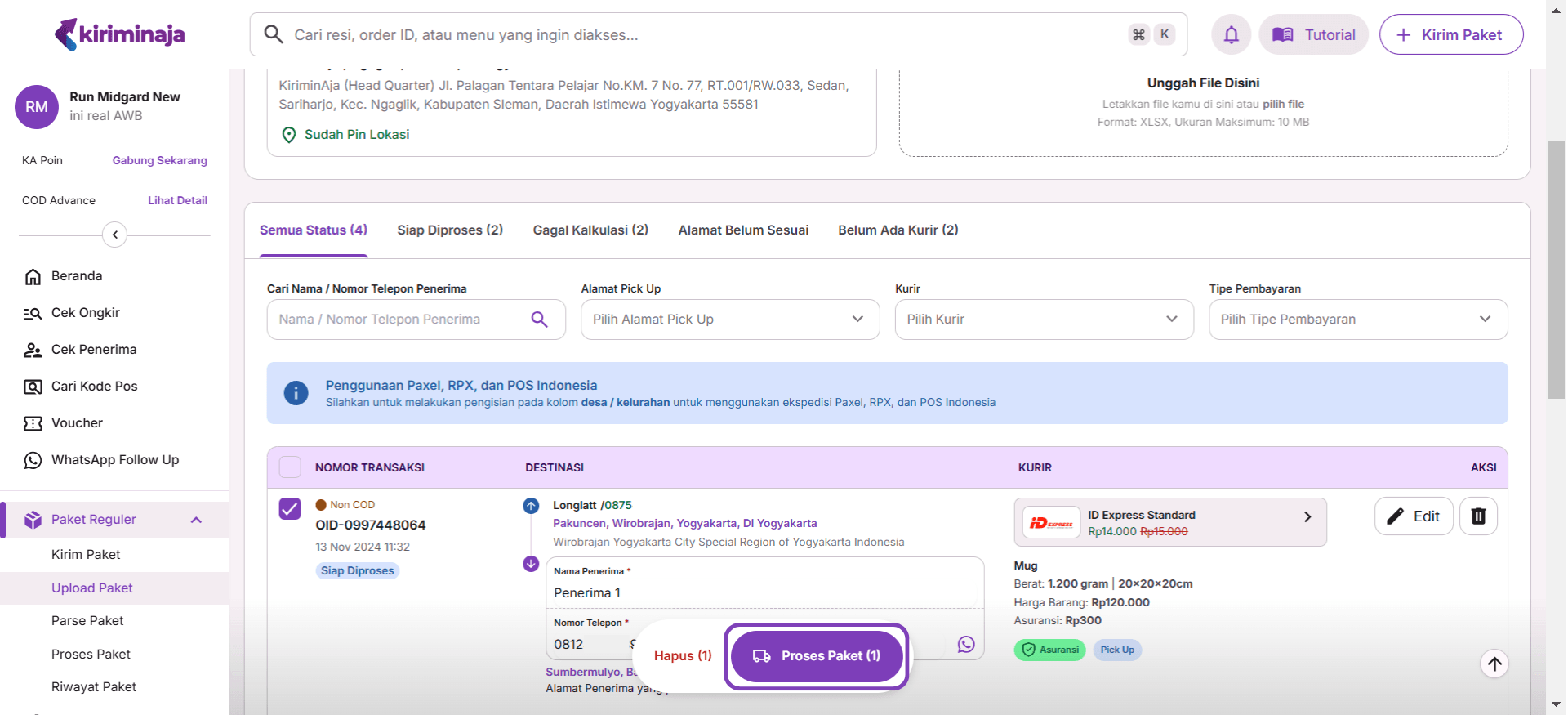Collapse sidebar using left chevron button
The image size is (1568, 715).
pos(114,235)
